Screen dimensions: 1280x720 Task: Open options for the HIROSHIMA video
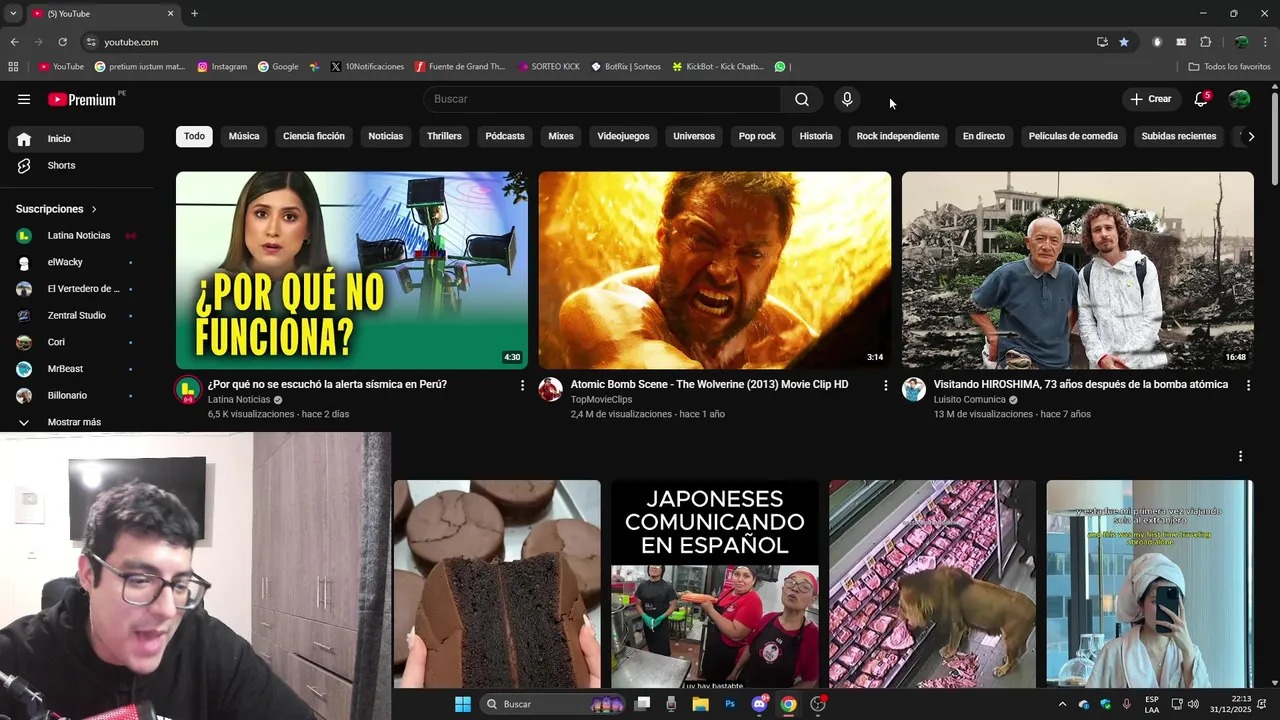pyautogui.click(x=1248, y=385)
